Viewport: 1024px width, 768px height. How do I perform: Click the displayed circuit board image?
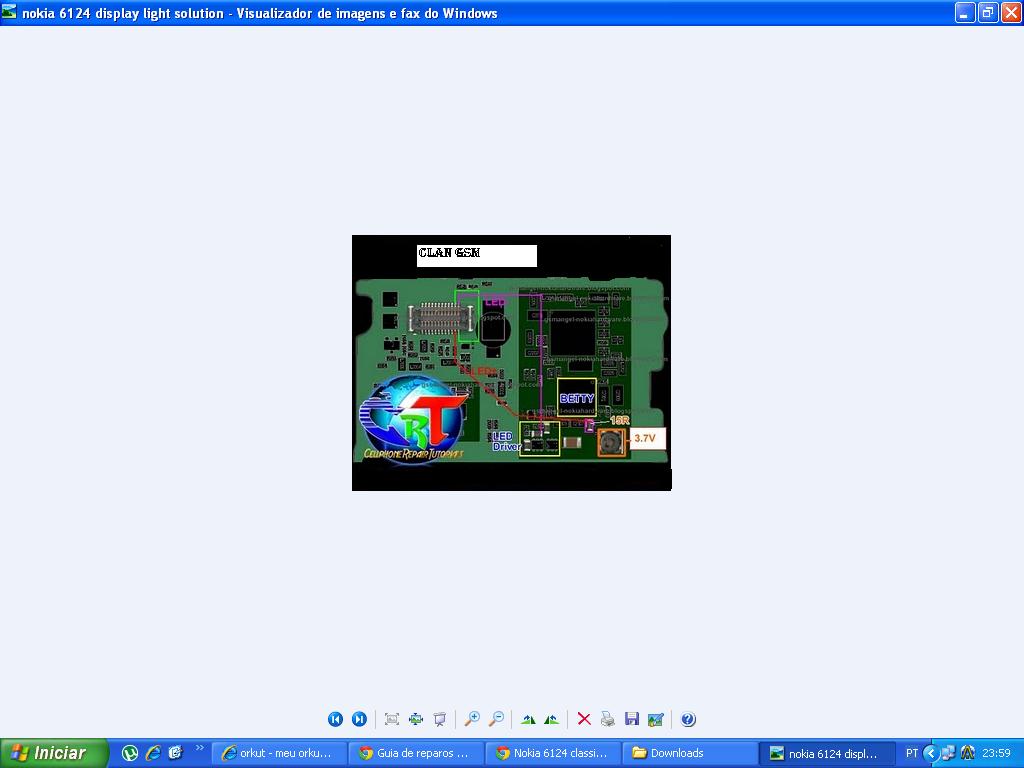coord(511,362)
